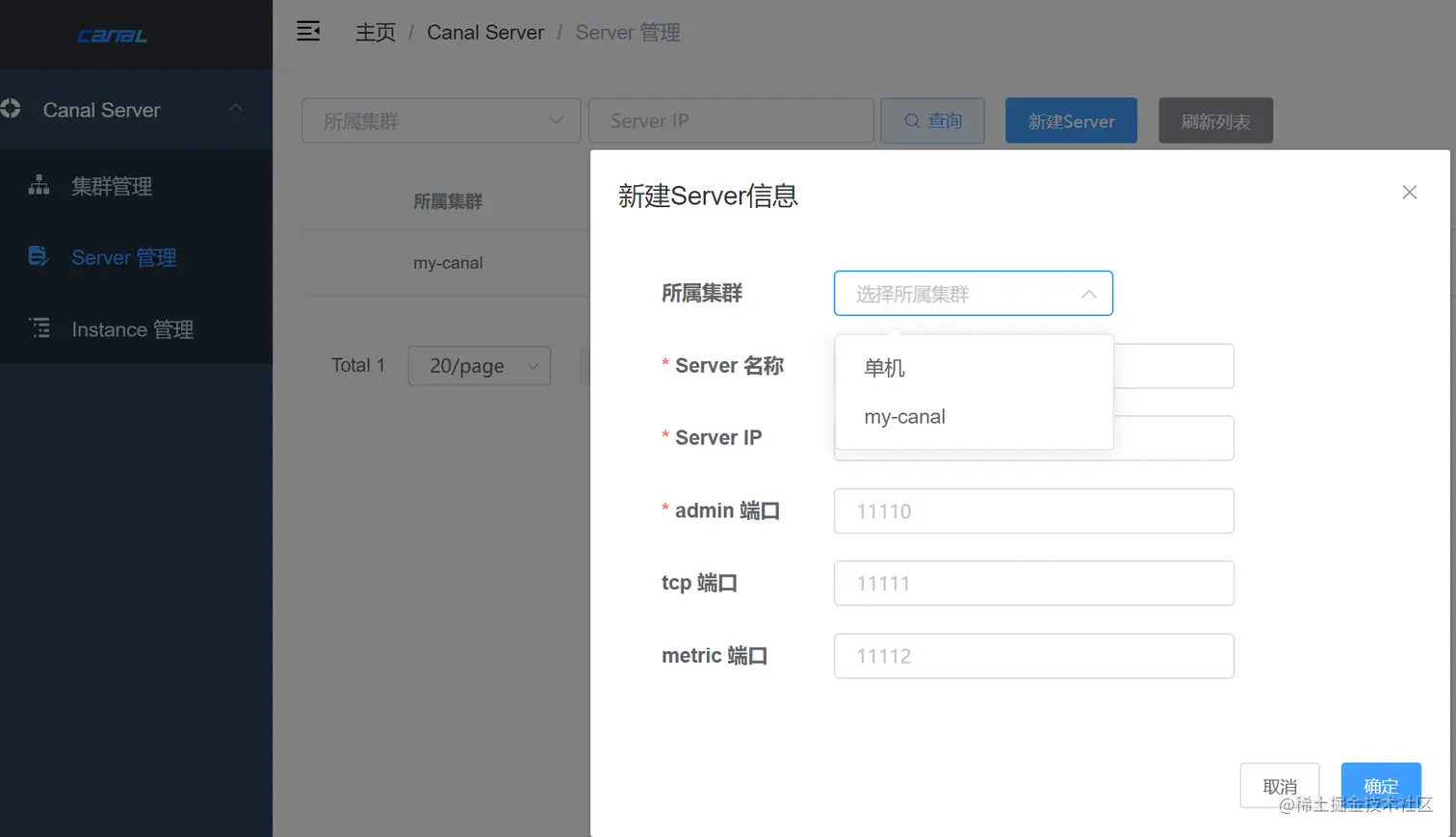
Task: Click the Canal Server menu icon
Action: (x=11, y=109)
